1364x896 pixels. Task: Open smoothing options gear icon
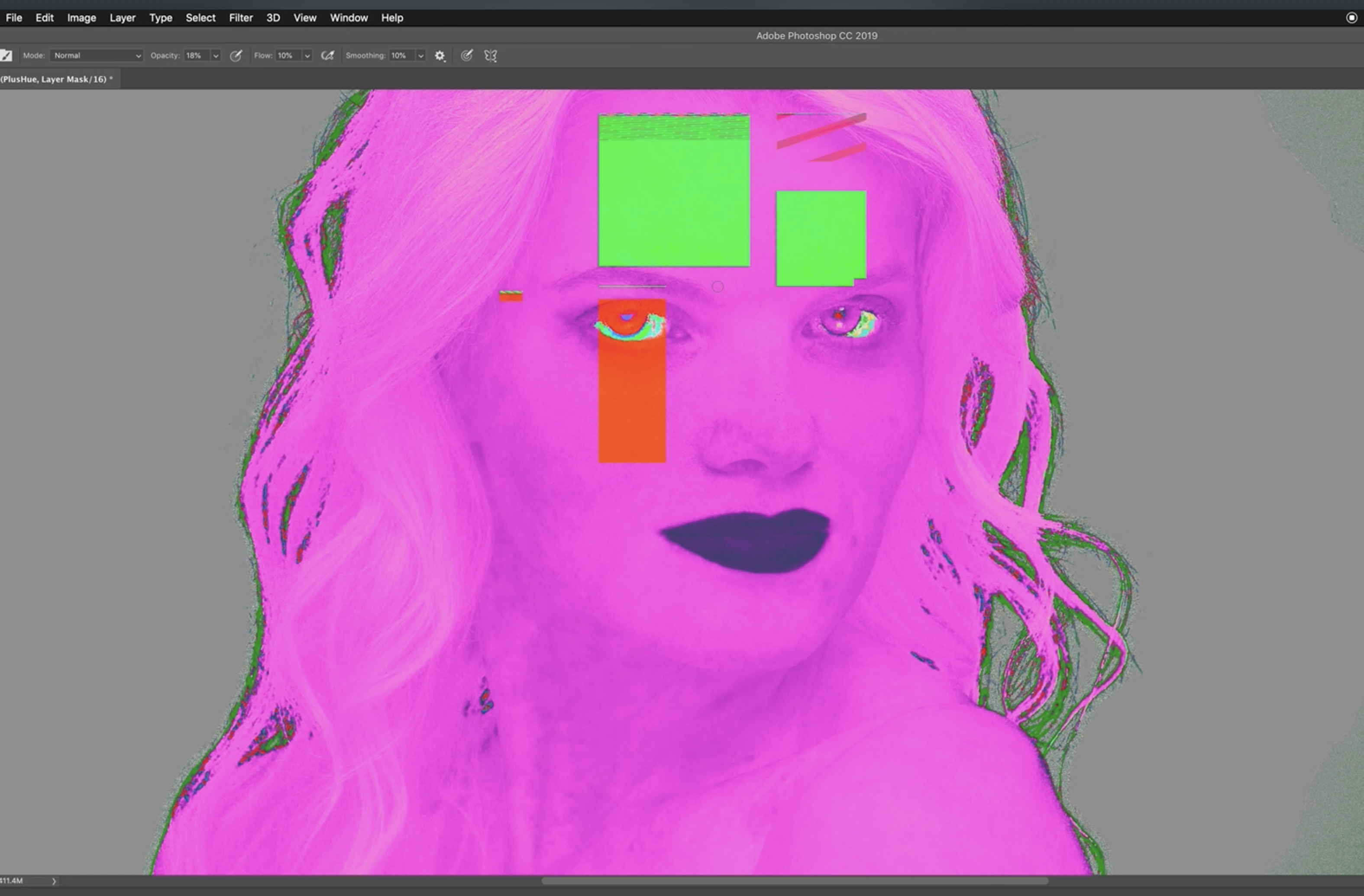[440, 55]
